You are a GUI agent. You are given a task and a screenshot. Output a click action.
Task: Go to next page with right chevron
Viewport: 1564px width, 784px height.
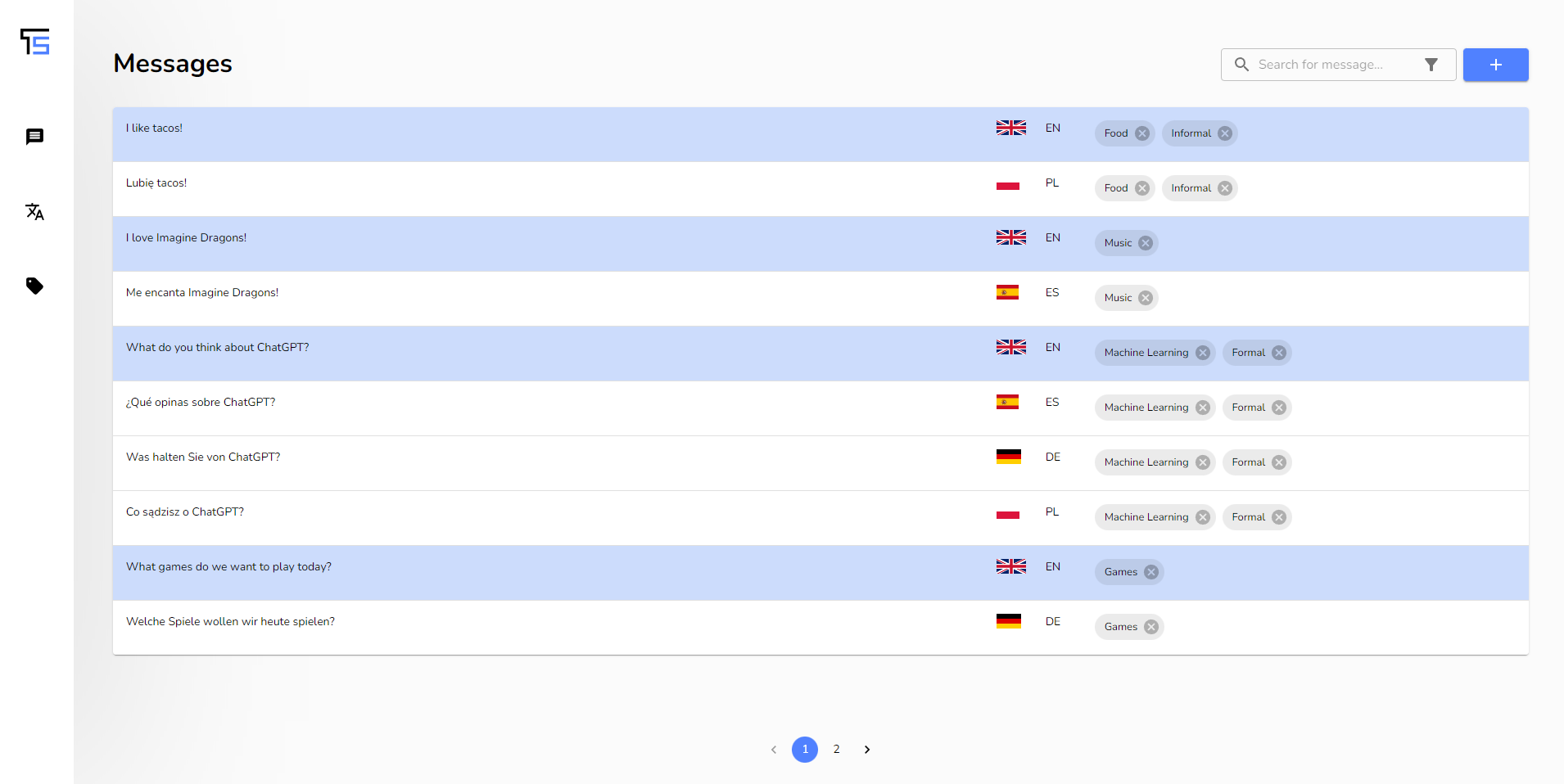867,750
